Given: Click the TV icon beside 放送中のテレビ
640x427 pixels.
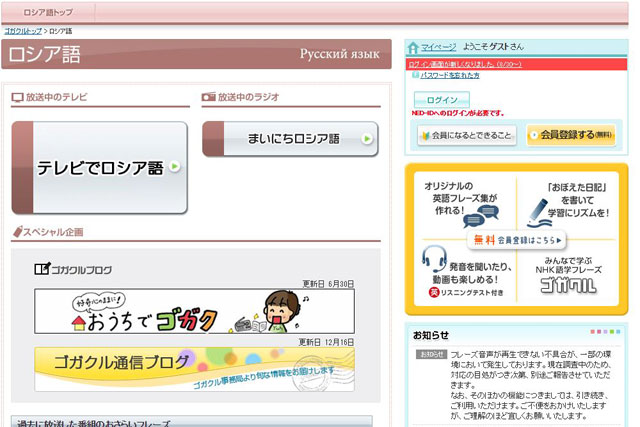Looking at the screenshot, I should point(18,97).
